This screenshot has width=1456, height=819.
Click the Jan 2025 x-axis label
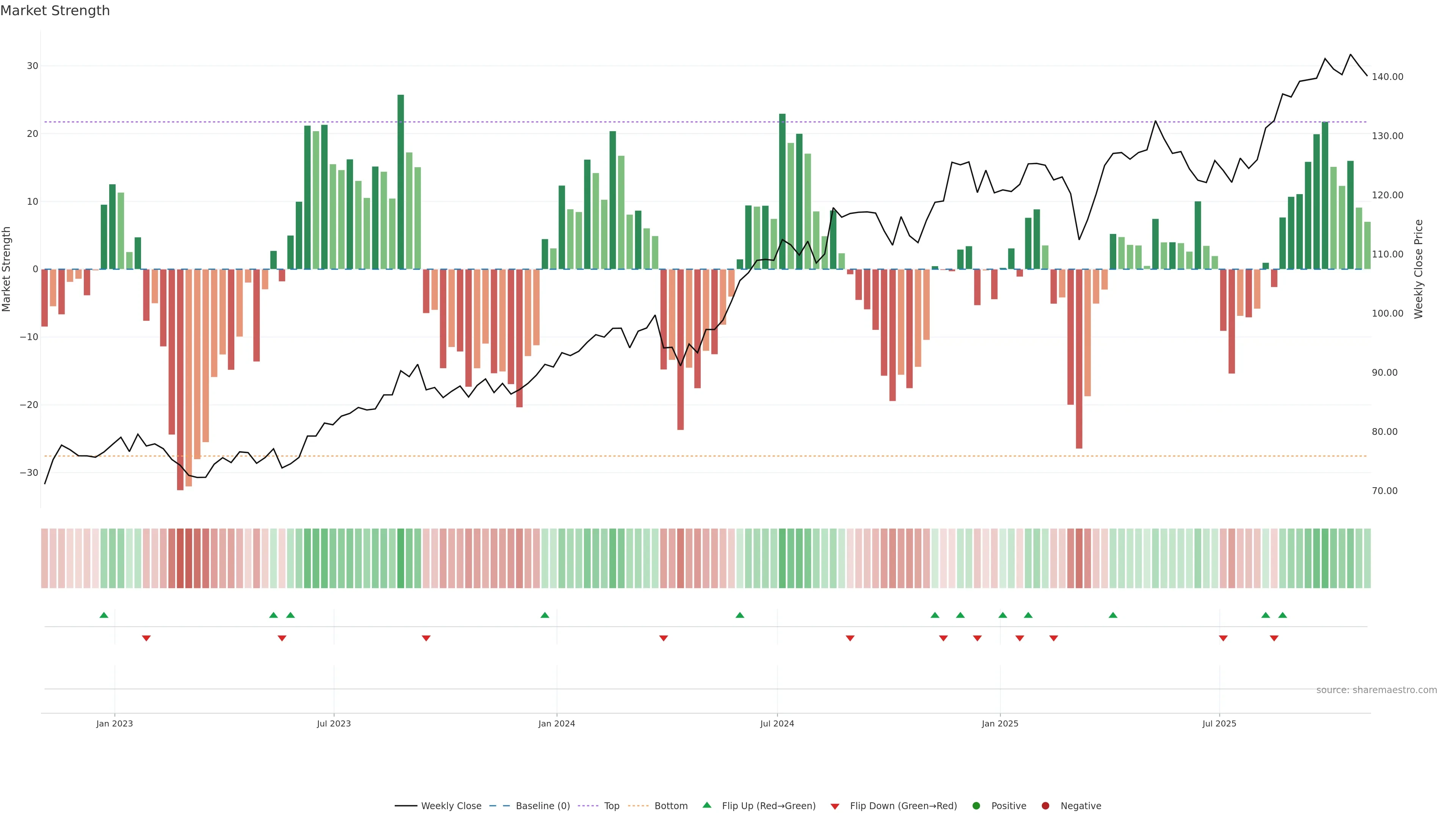pos(1000,723)
